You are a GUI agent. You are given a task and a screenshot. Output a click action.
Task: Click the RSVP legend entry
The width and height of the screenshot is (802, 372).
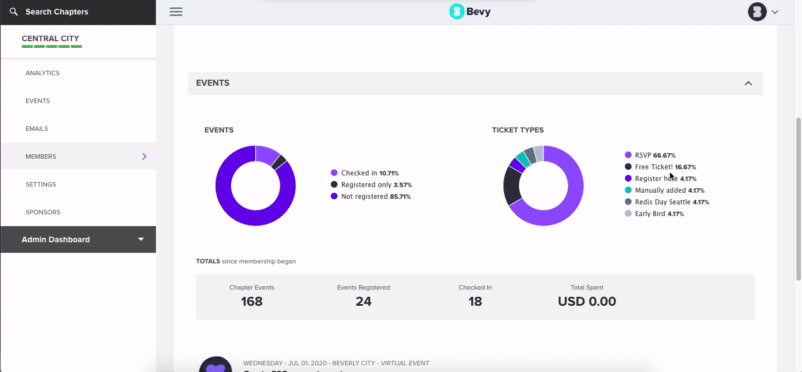(650, 155)
